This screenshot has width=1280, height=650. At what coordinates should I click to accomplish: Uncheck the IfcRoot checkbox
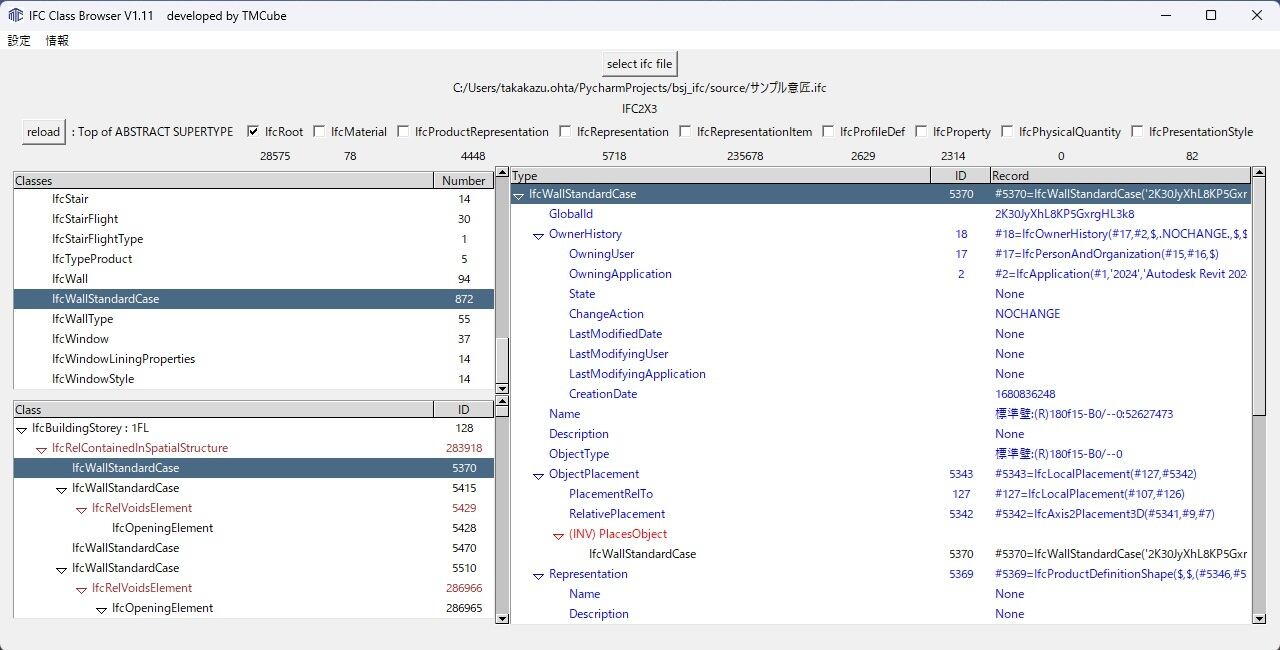[253, 131]
